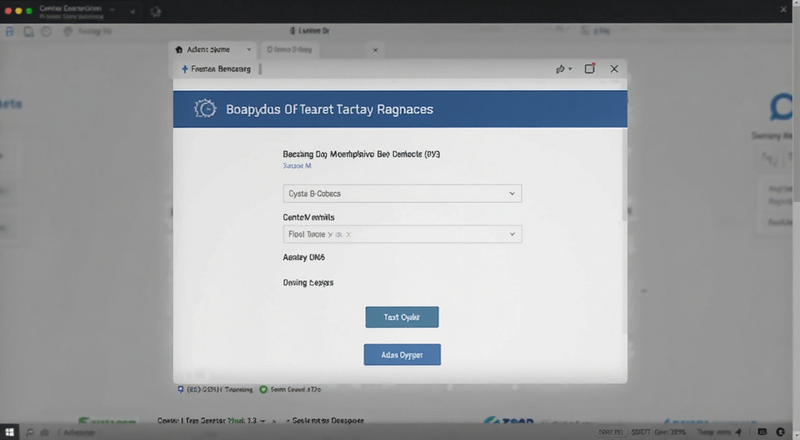Viewport: 800px width, 440px height.
Task: Click the CenteM ewnils label
Action: (x=309, y=217)
